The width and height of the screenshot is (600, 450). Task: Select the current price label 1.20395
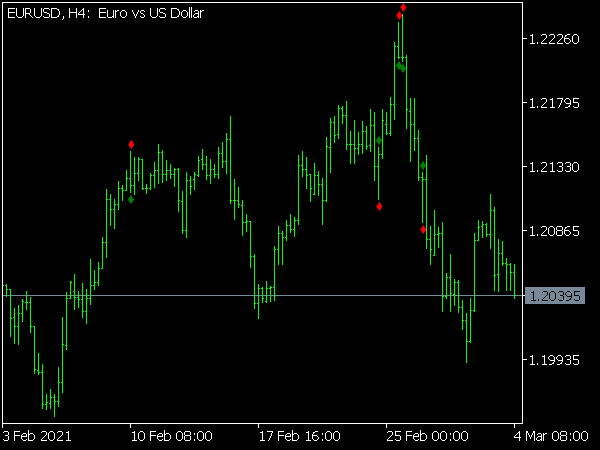pos(555,296)
